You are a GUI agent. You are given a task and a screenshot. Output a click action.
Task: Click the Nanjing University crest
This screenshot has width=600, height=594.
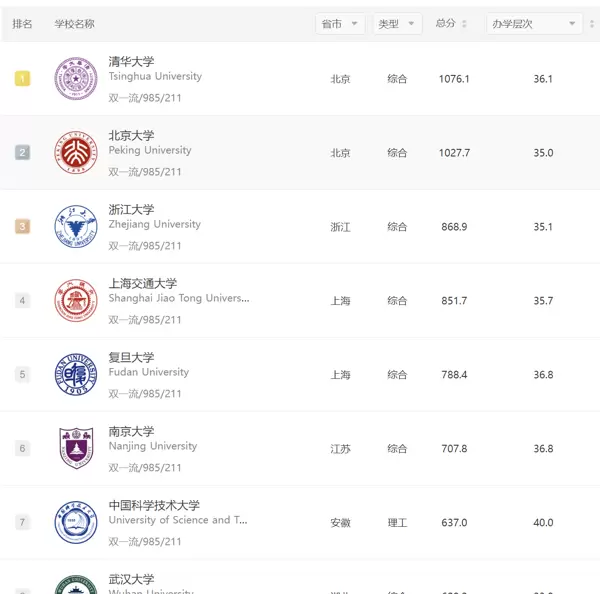point(76,449)
